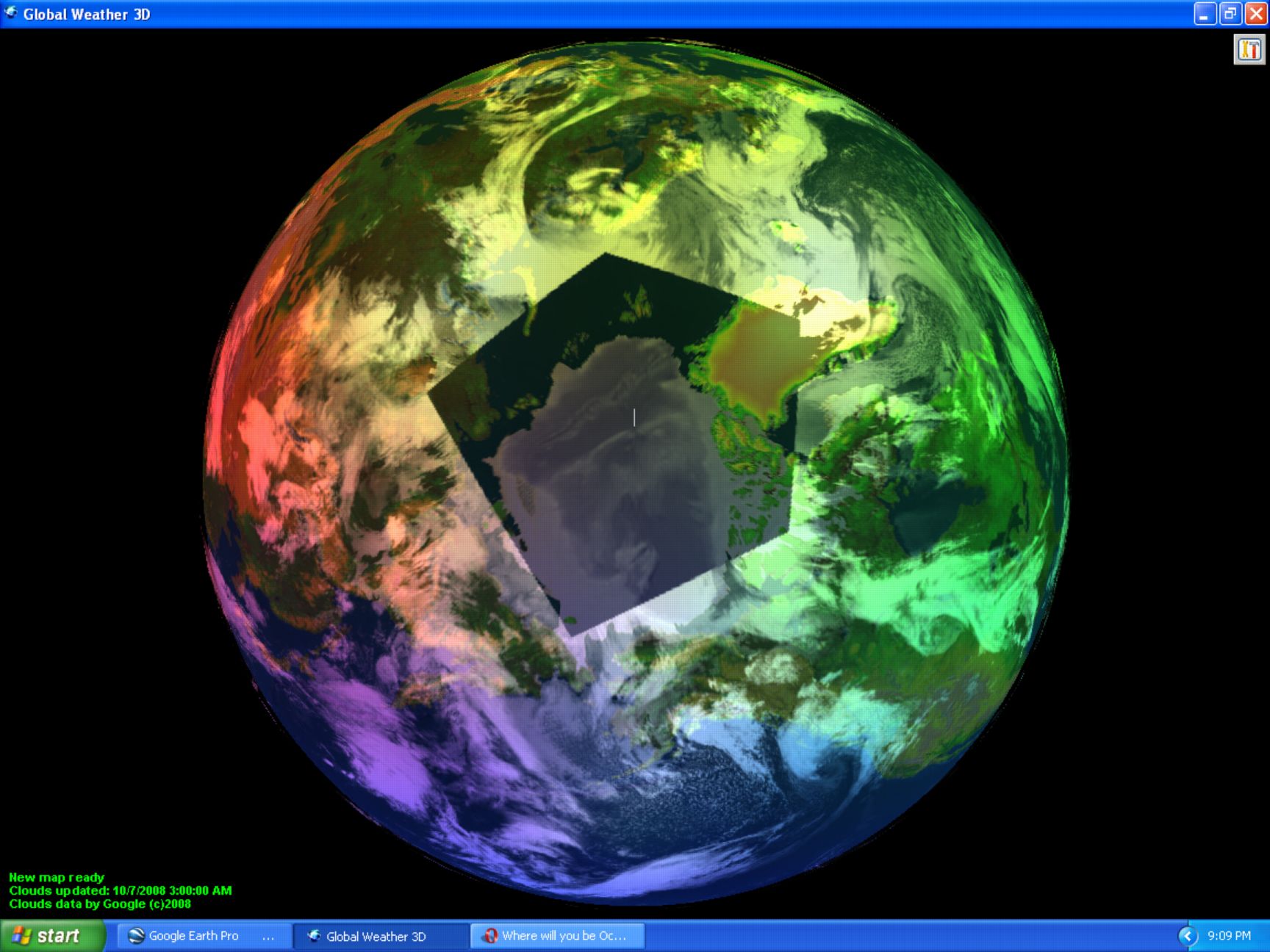Select Global Weather 3D taskbar button
The width and height of the screenshot is (1270, 952).
(380, 936)
